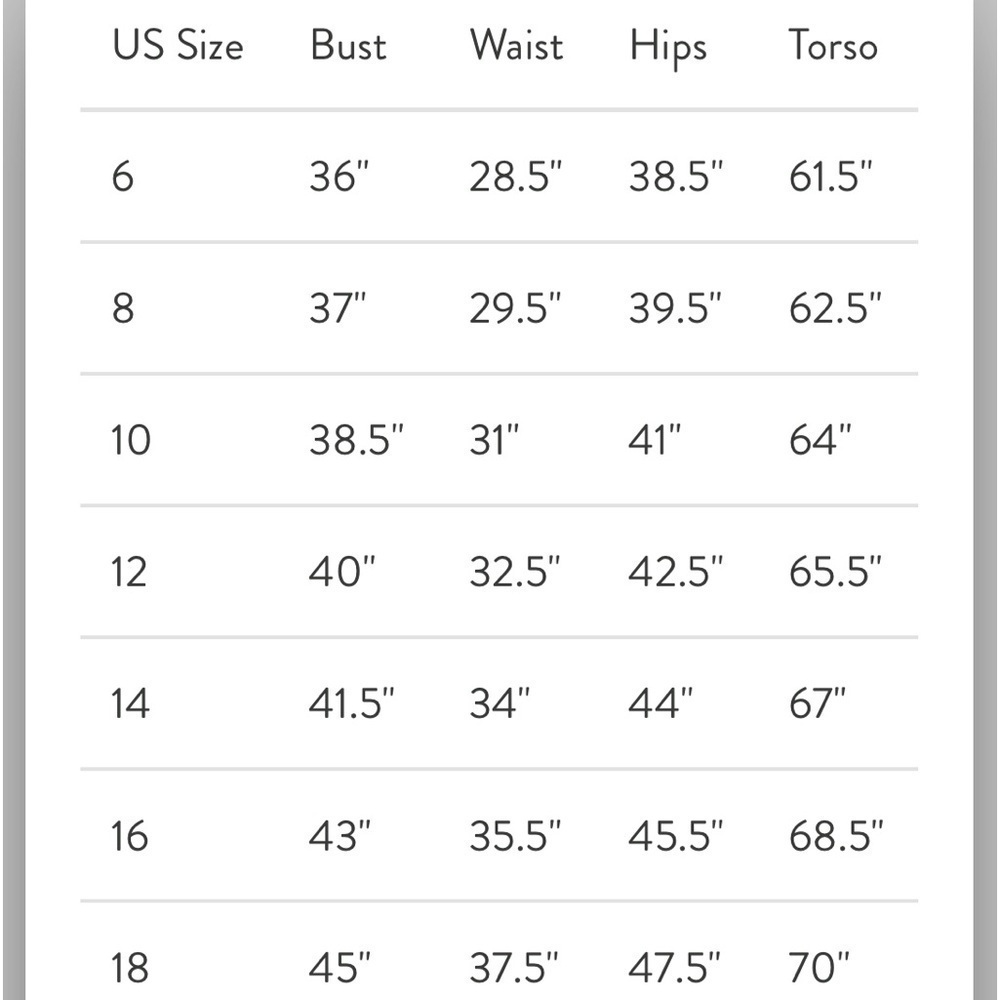Select the 39.5" hips measurement
1000x1000 pixels.
(675, 309)
